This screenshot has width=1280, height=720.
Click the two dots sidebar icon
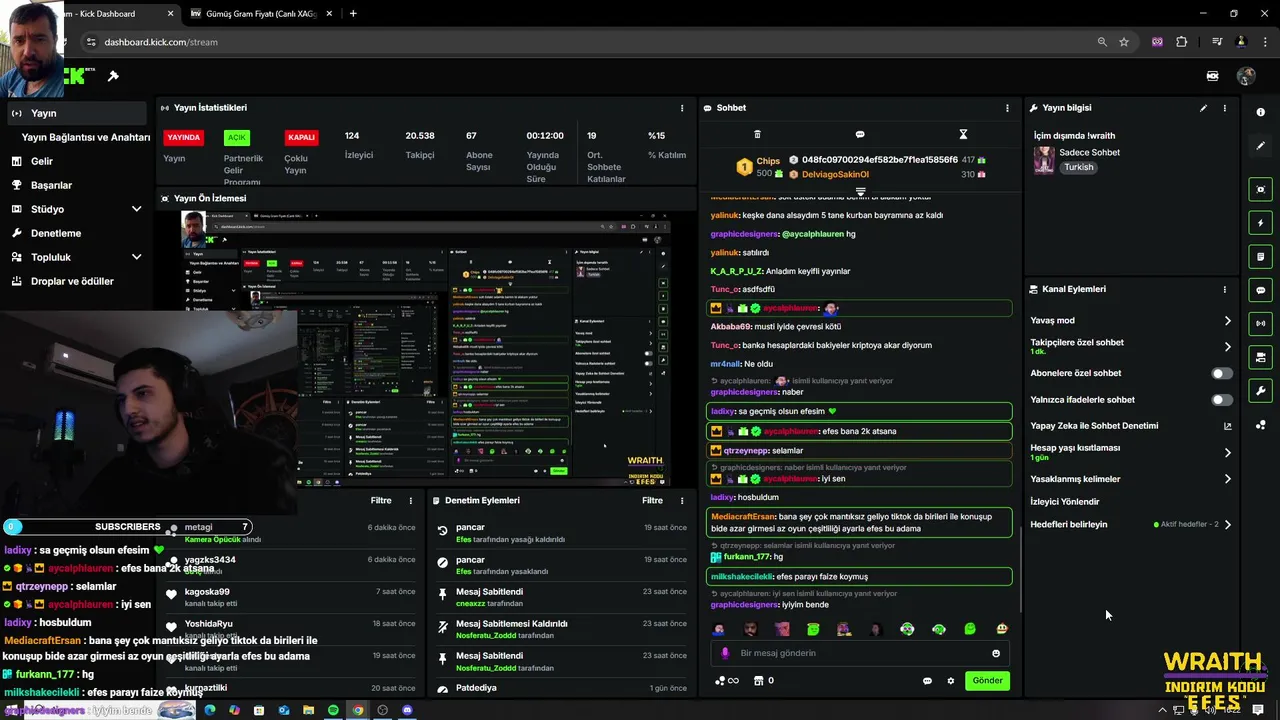pos(1261,425)
